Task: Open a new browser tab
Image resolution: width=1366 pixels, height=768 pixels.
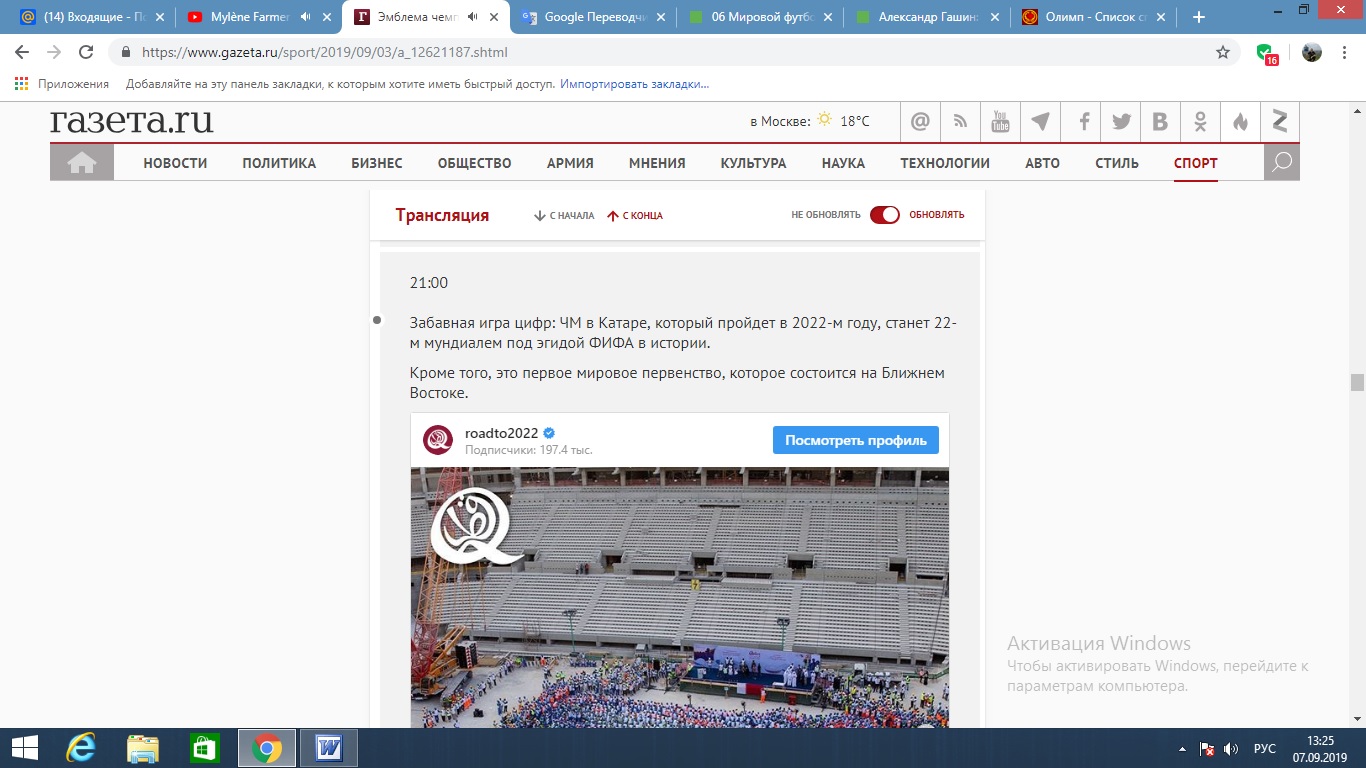Action: coord(1199,17)
